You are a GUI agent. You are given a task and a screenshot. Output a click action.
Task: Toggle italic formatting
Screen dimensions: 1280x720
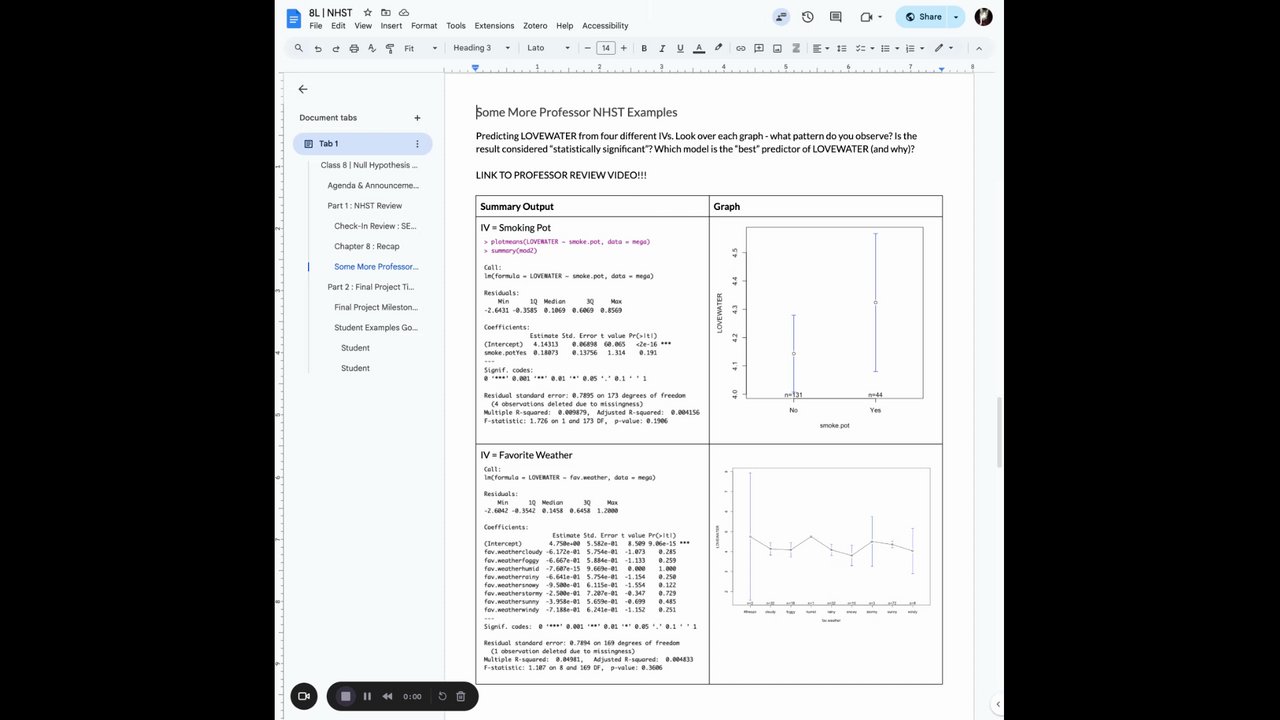click(662, 48)
